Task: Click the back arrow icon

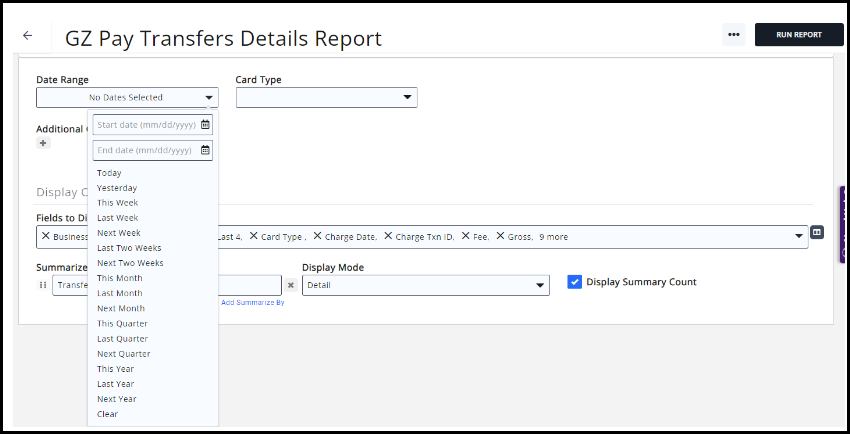Action: coord(27,35)
